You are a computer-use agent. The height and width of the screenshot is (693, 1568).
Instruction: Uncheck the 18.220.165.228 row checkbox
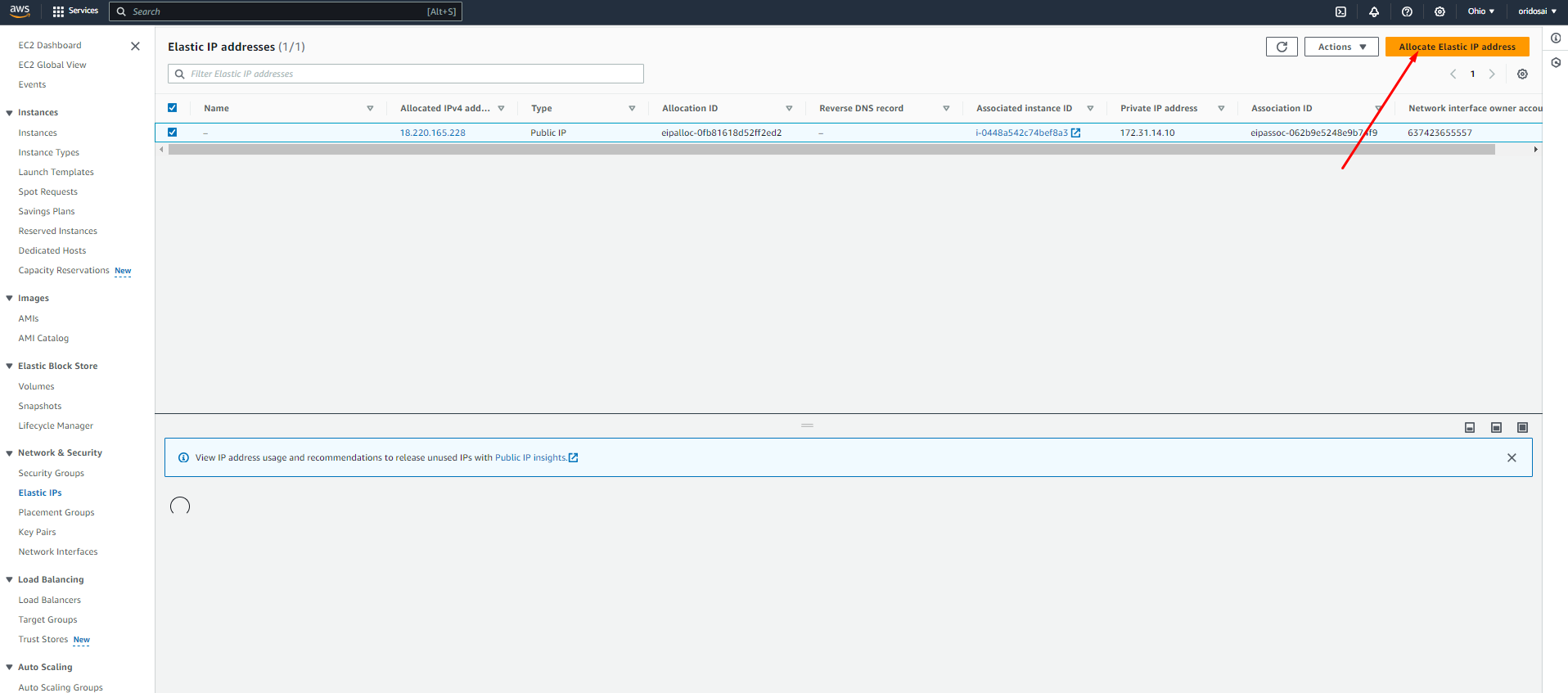pos(172,132)
